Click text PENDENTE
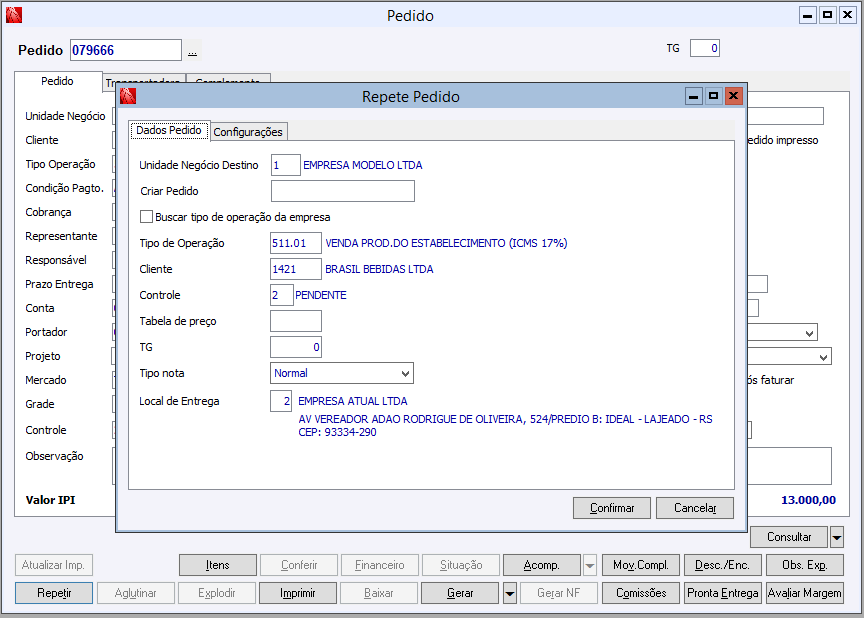The height and width of the screenshot is (618, 864). (x=321, y=295)
